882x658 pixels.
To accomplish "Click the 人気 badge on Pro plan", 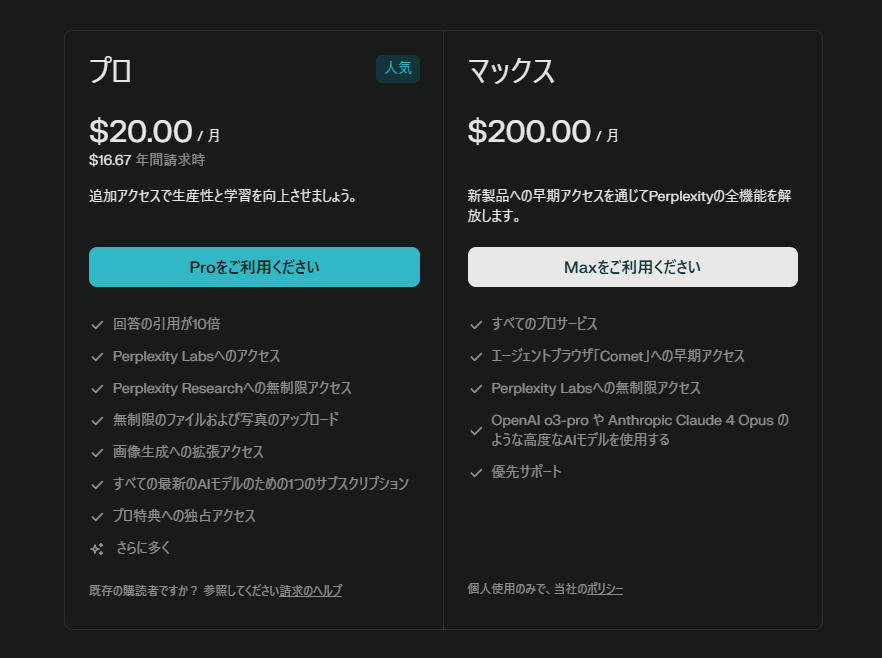I will coord(398,69).
